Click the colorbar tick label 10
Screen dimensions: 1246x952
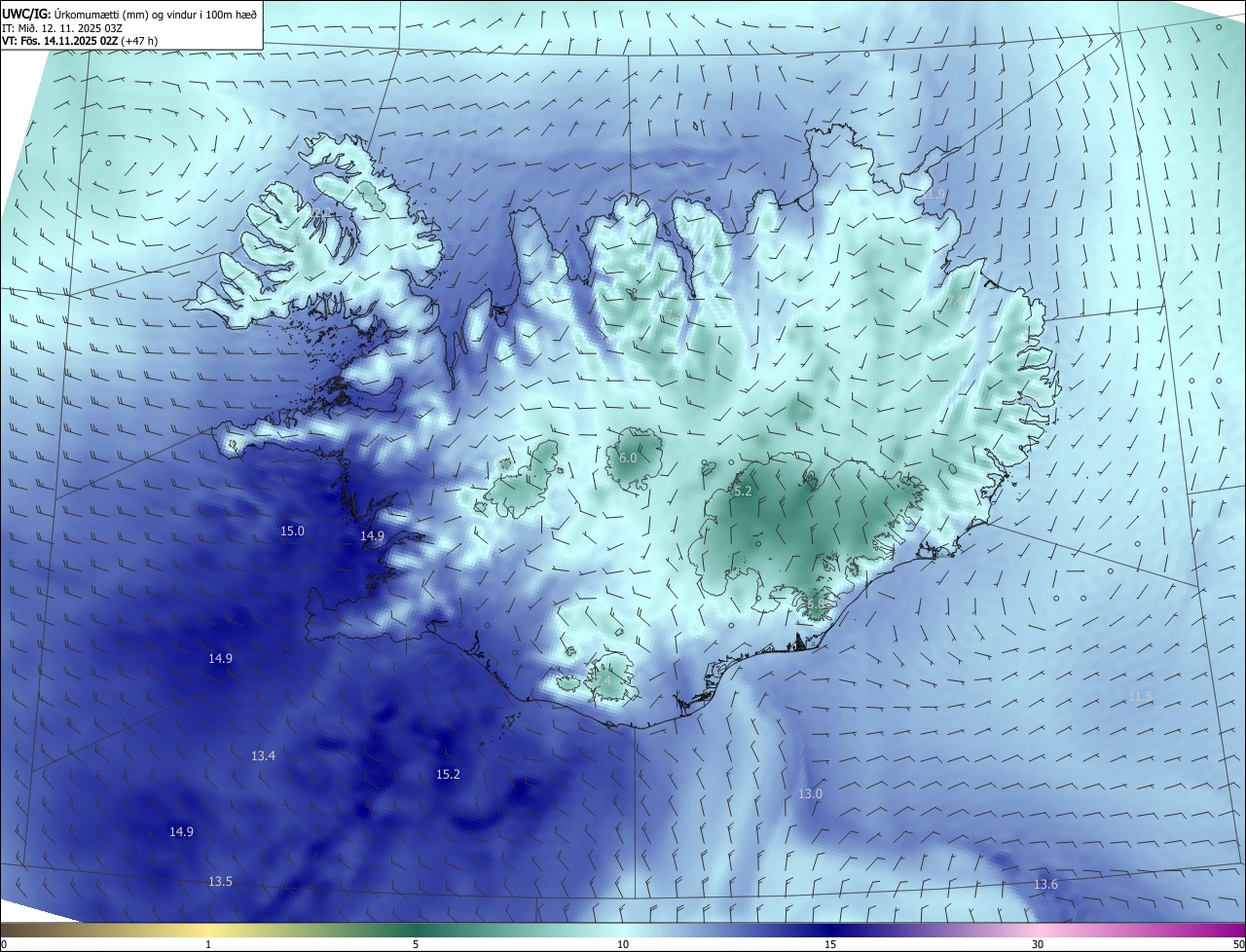click(623, 944)
